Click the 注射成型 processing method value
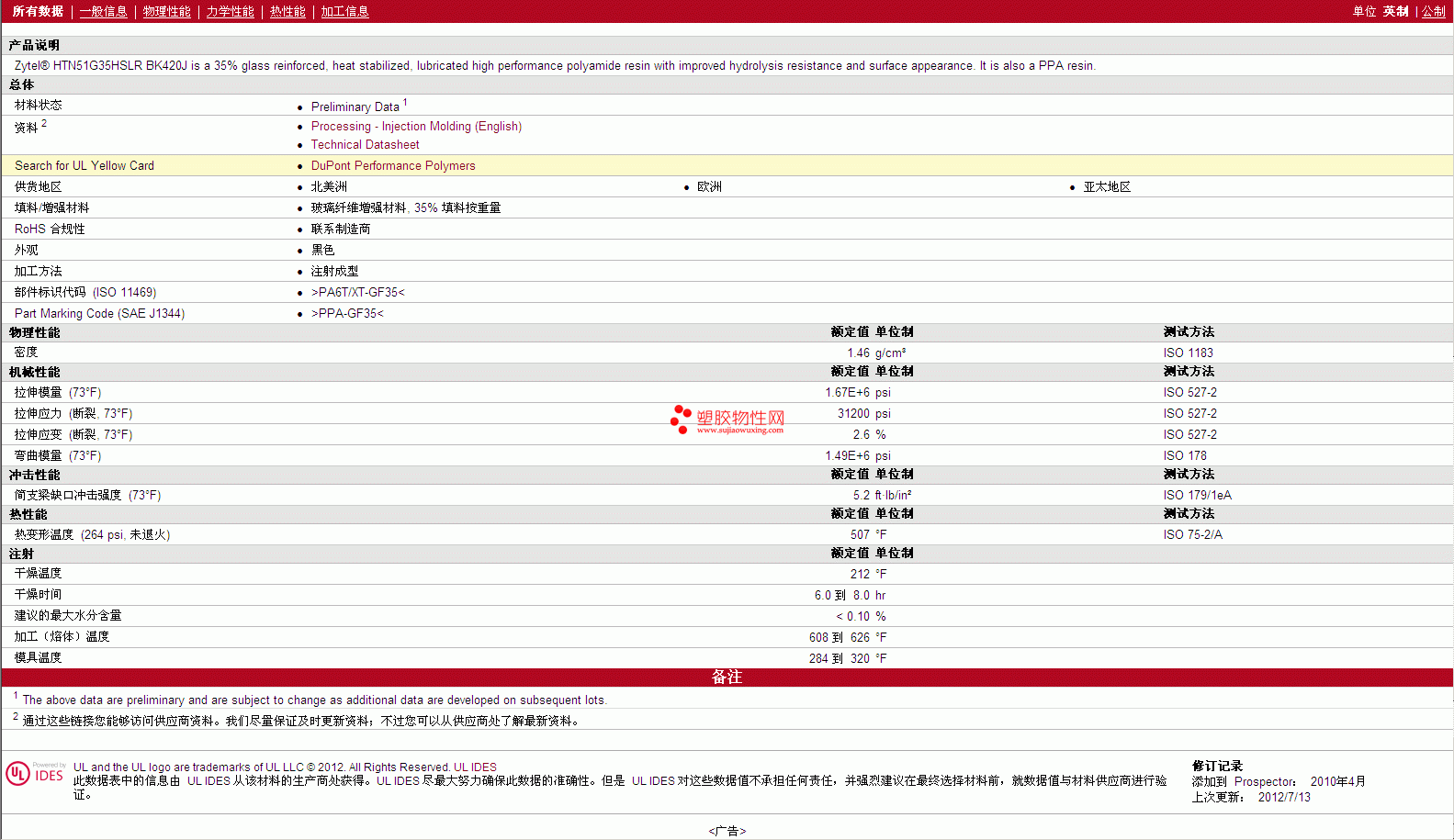This screenshot has height=840, width=1454. click(334, 272)
